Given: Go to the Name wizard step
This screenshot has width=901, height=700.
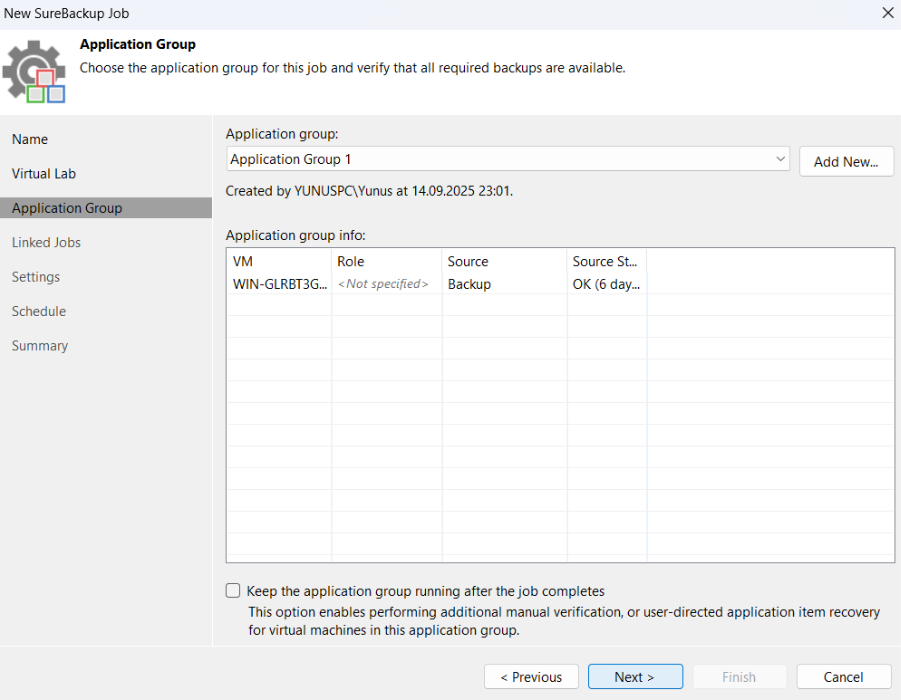Looking at the screenshot, I should 30,139.
